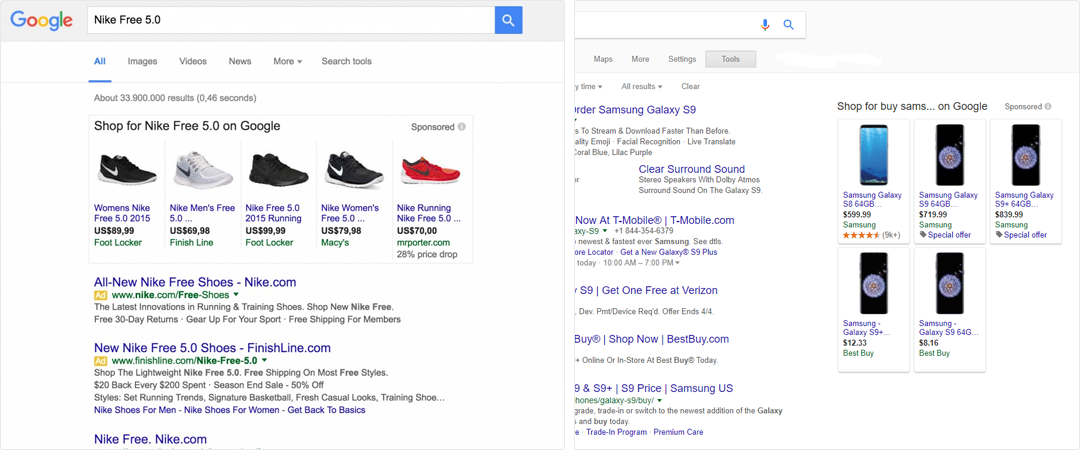The height and width of the screenshot is (450, 1080).
Task: Expand arrow next to finishline.com/Nike-Free-5.0
Action: [264, 360]
